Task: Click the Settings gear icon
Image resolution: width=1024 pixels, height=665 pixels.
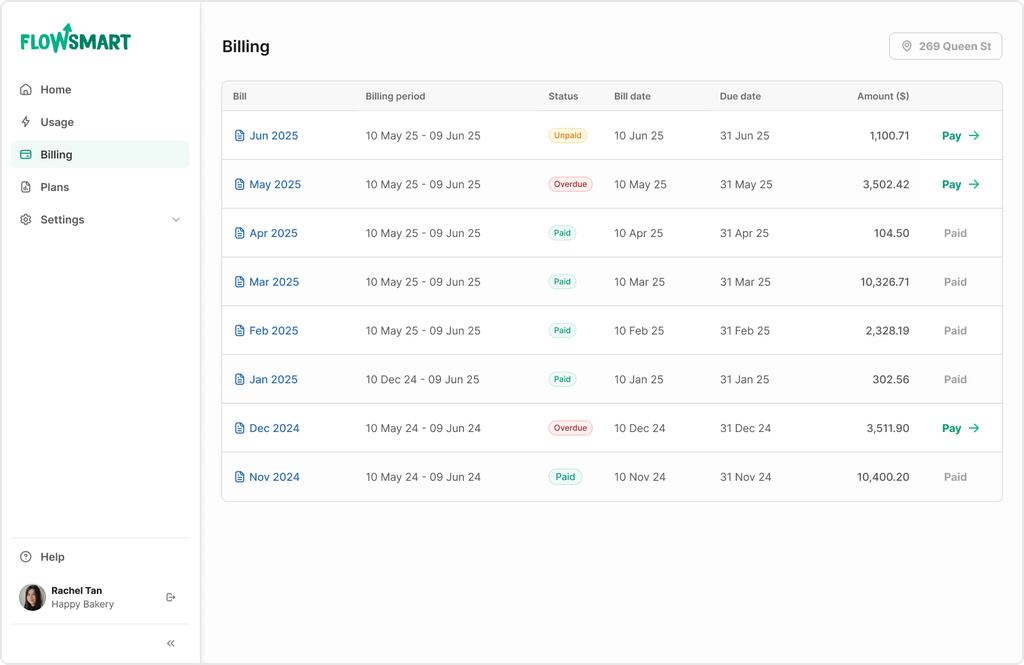Action: point(26,220)
